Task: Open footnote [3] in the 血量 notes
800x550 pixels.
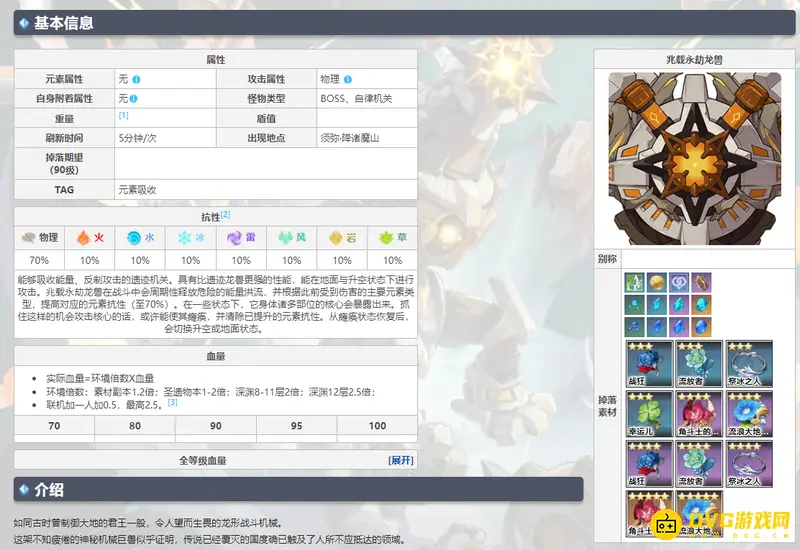Action: pyautogui.click(x=173, y=402)
